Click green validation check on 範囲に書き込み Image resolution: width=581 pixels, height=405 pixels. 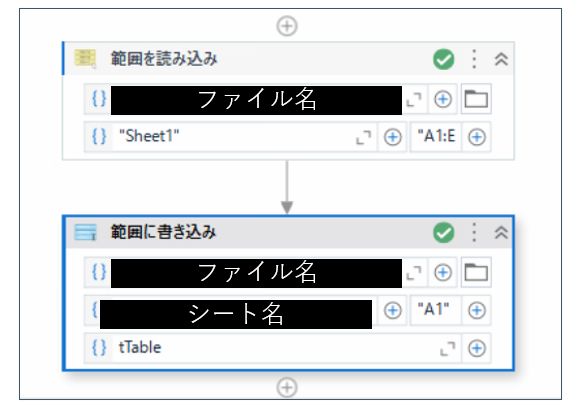pyautogui.click(x=444, y=233)
